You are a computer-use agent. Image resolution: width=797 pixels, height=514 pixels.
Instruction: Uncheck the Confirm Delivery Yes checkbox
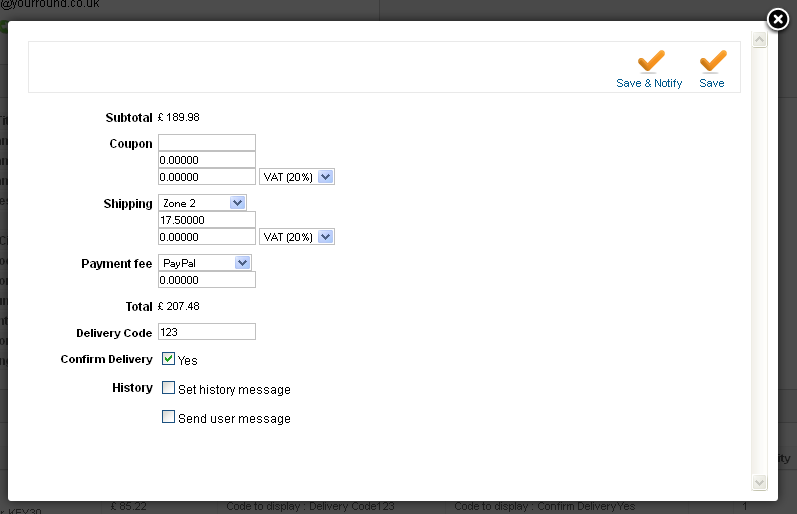tap(169, 359)
